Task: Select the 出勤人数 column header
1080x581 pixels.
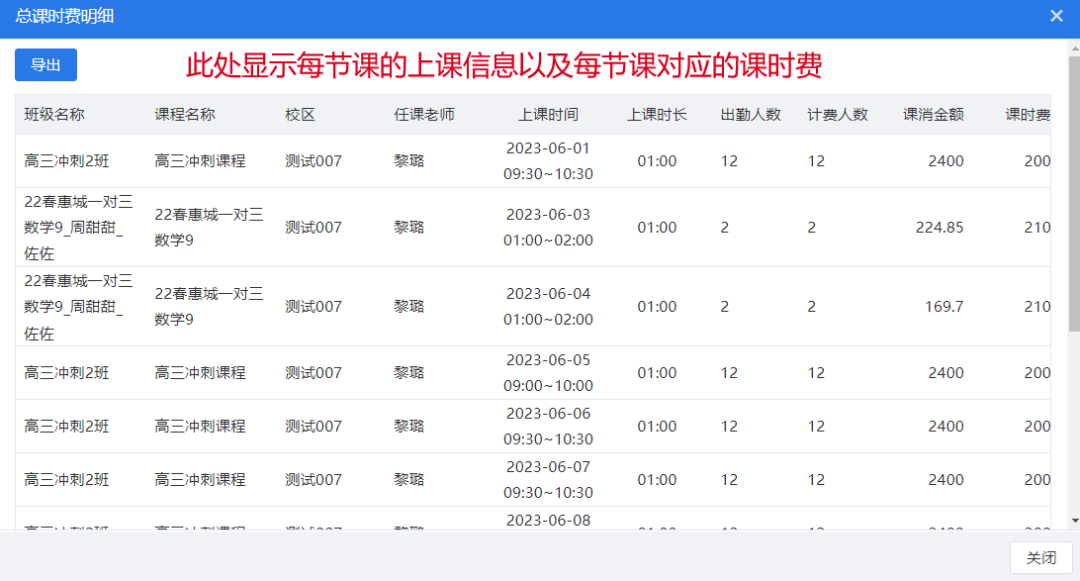Action: click(x=751, y=115)
